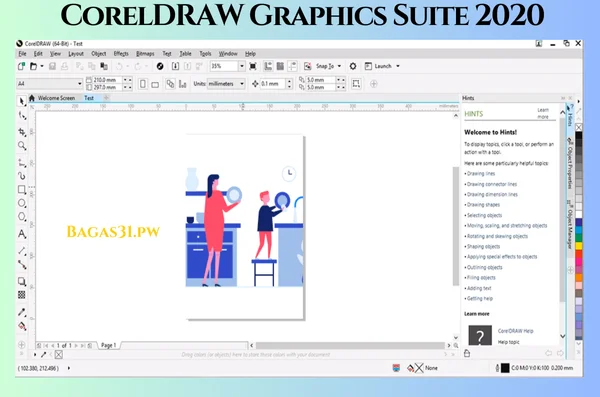Select the Transparency tool
Viewport: 600px width, 397px height.
(22, 295)
